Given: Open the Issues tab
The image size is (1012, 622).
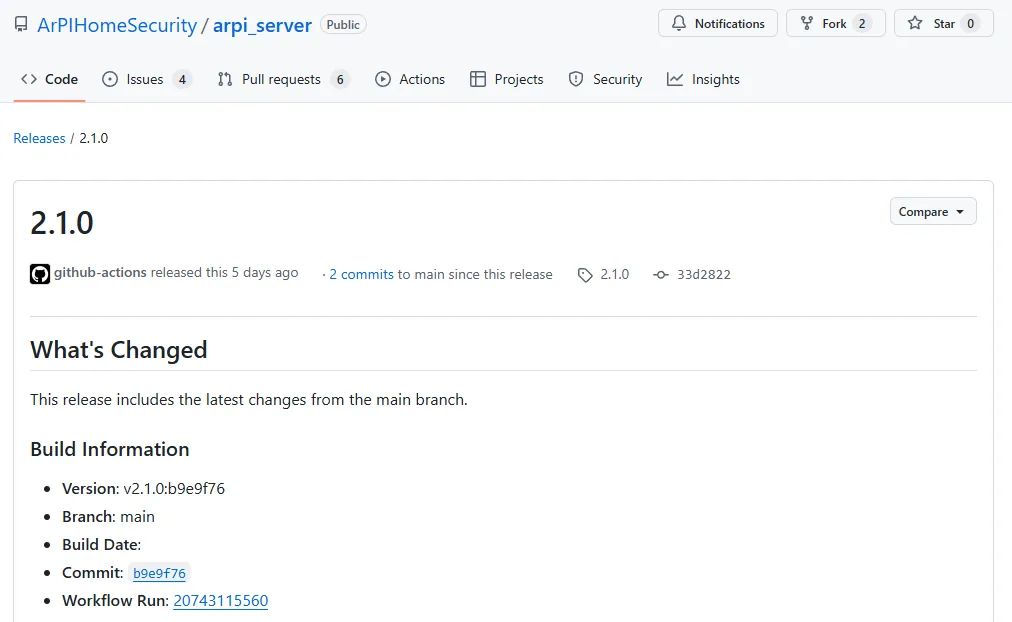Looking at the screenshot, I should 146,80.
